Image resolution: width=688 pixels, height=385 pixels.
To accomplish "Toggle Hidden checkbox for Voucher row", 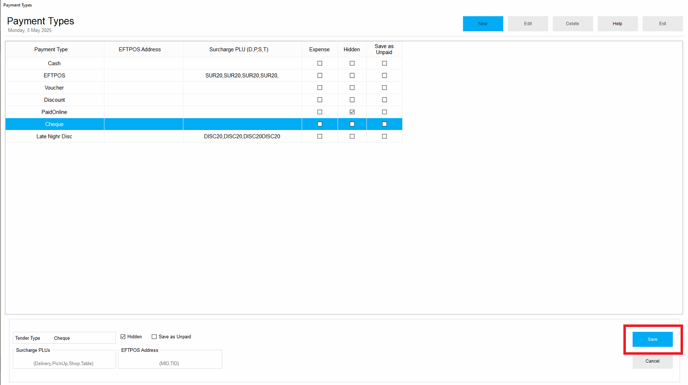I will coord(352,88).
